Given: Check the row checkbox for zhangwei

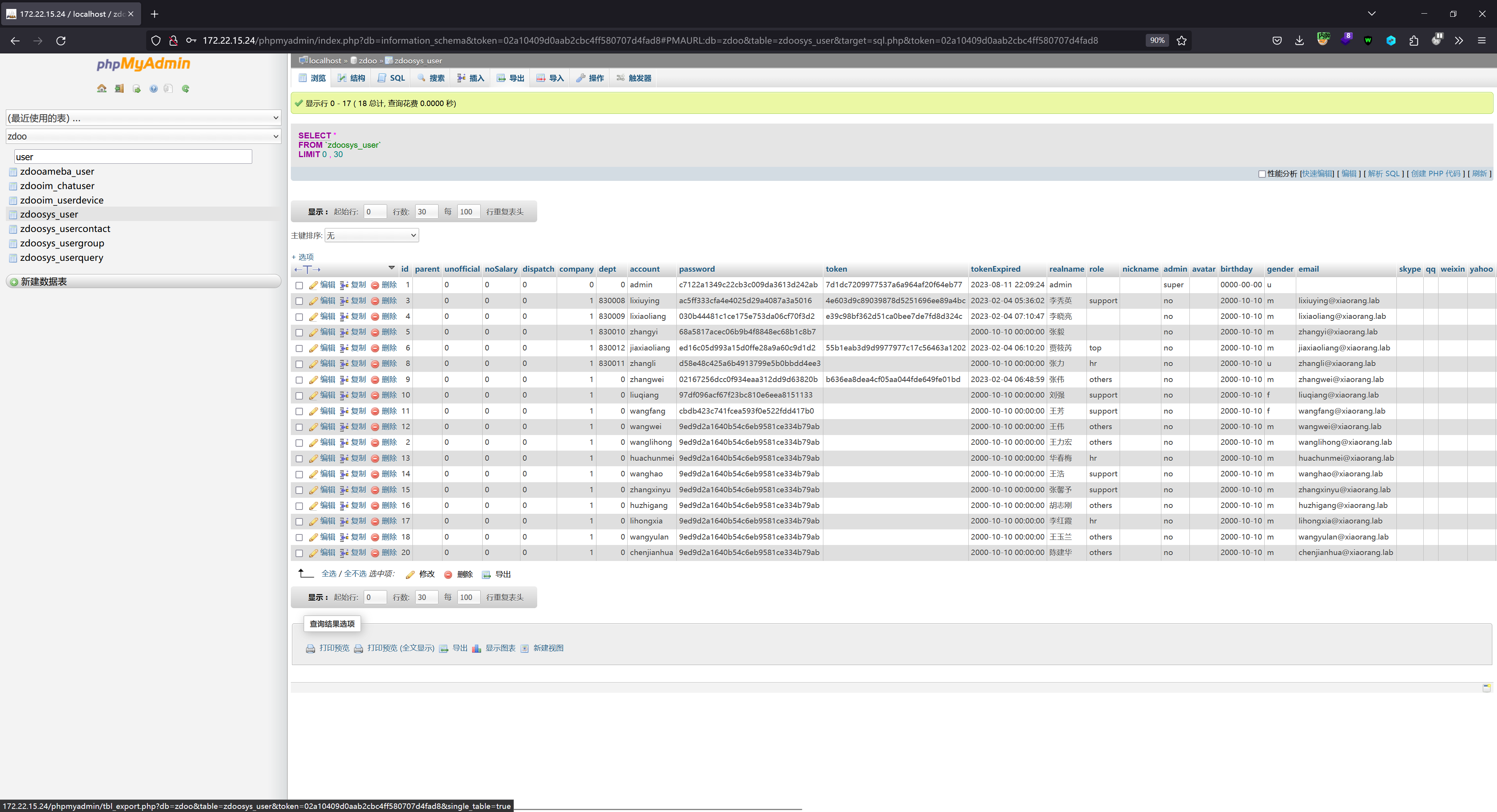Looking at the screenshot, I should coord(299,380).
